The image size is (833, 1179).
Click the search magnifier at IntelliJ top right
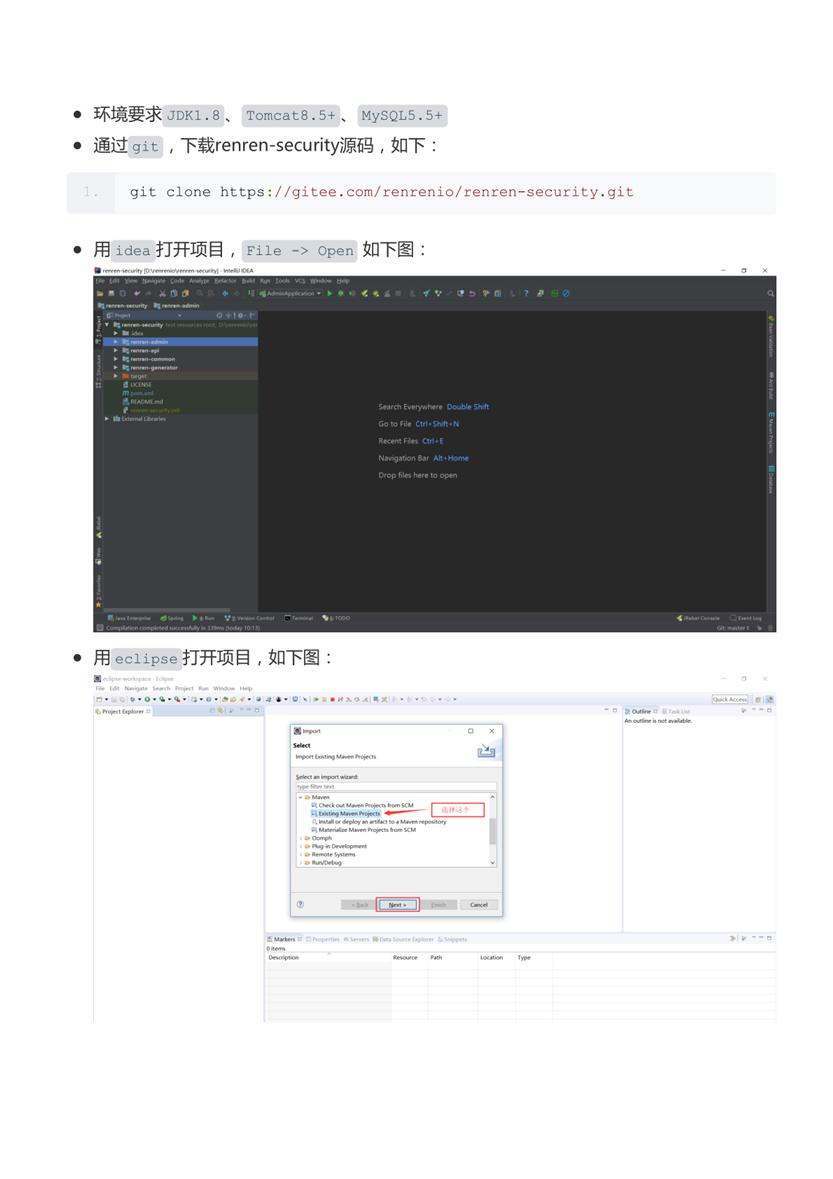click(x=771, y=293)
